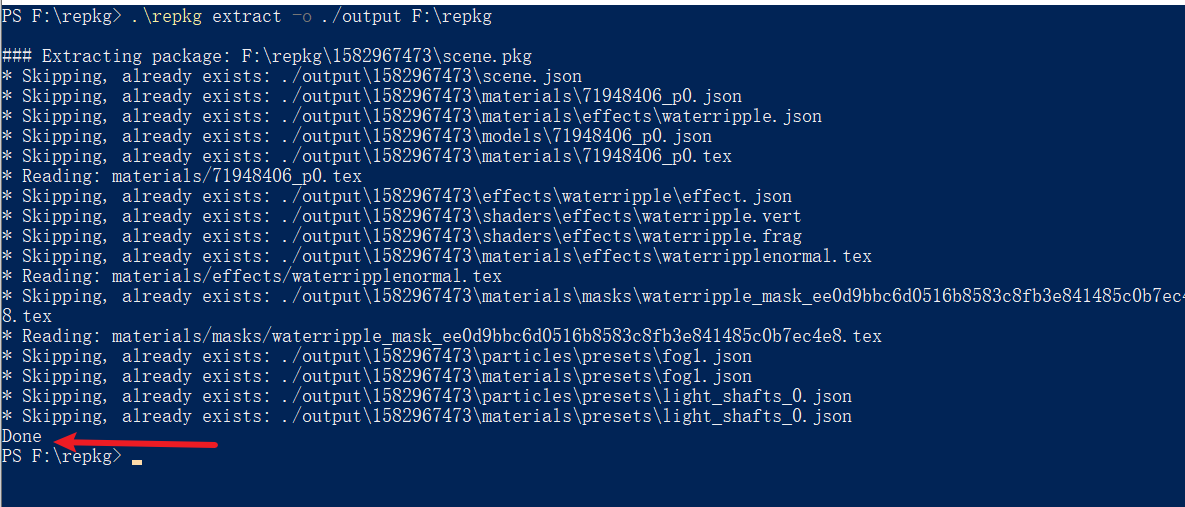
Task: Click the final "PS F:\repkg>" prompt
Action: pos(61,457)
